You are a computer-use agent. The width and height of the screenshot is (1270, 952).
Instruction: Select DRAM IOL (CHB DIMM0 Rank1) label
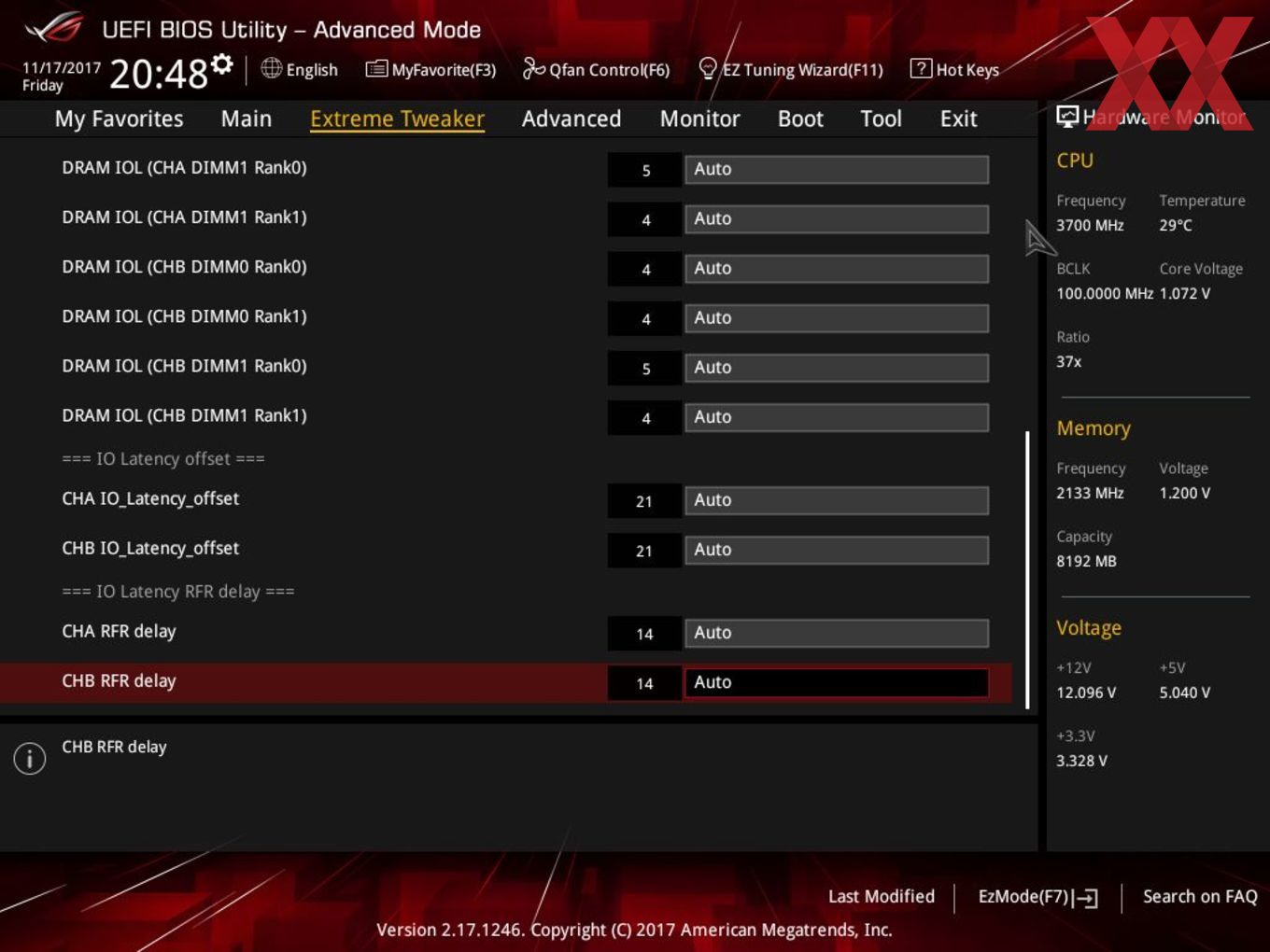[x=184, y=316]
